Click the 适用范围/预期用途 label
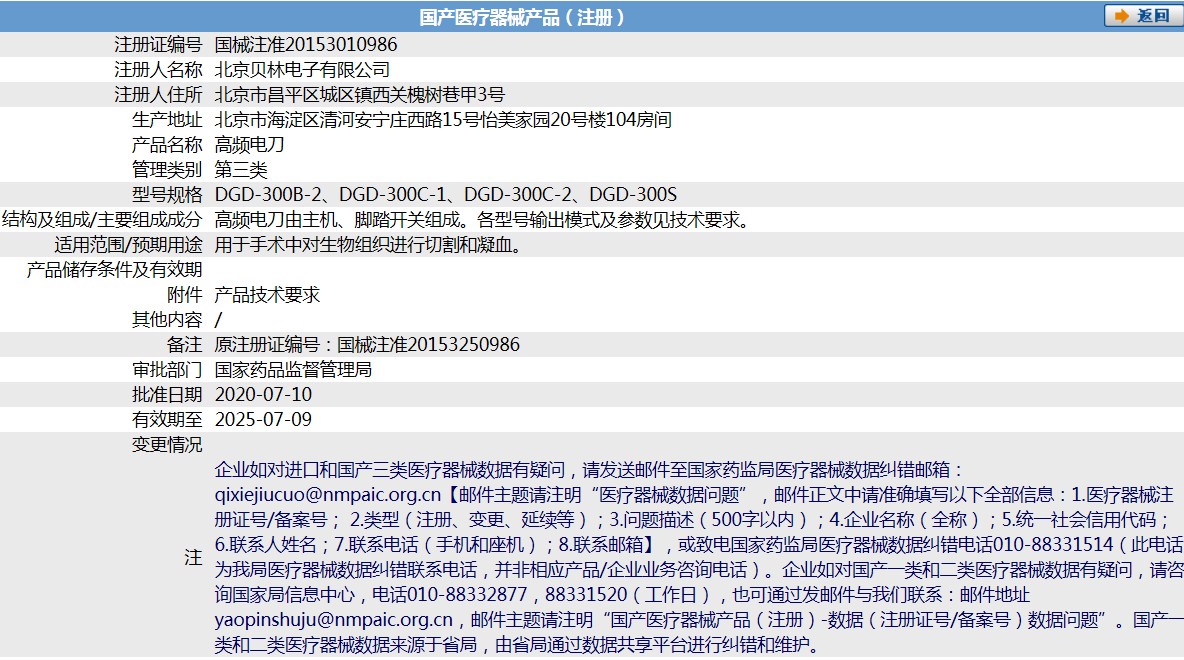The height and width of the screenshot is (660, 1184). (128, 245)
